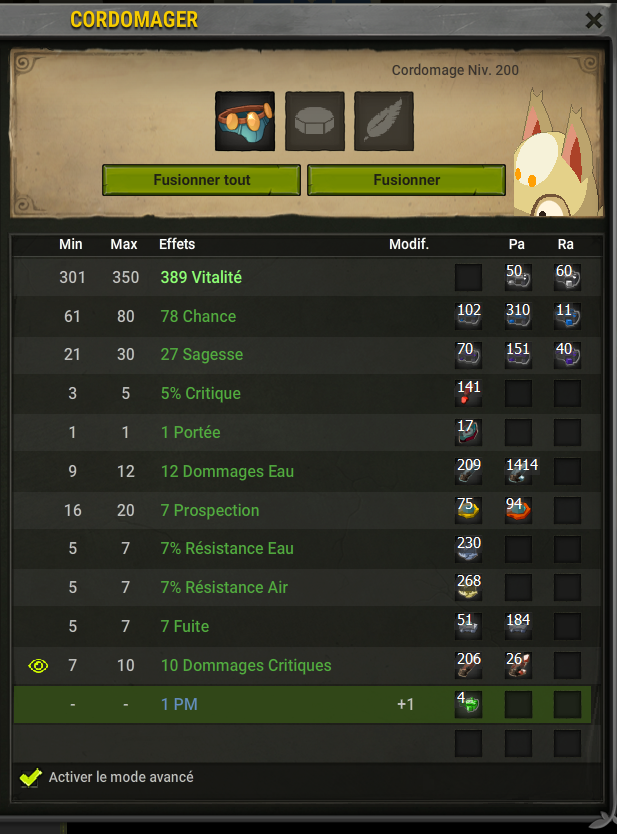Click the Fusionner button

(406, 180)
